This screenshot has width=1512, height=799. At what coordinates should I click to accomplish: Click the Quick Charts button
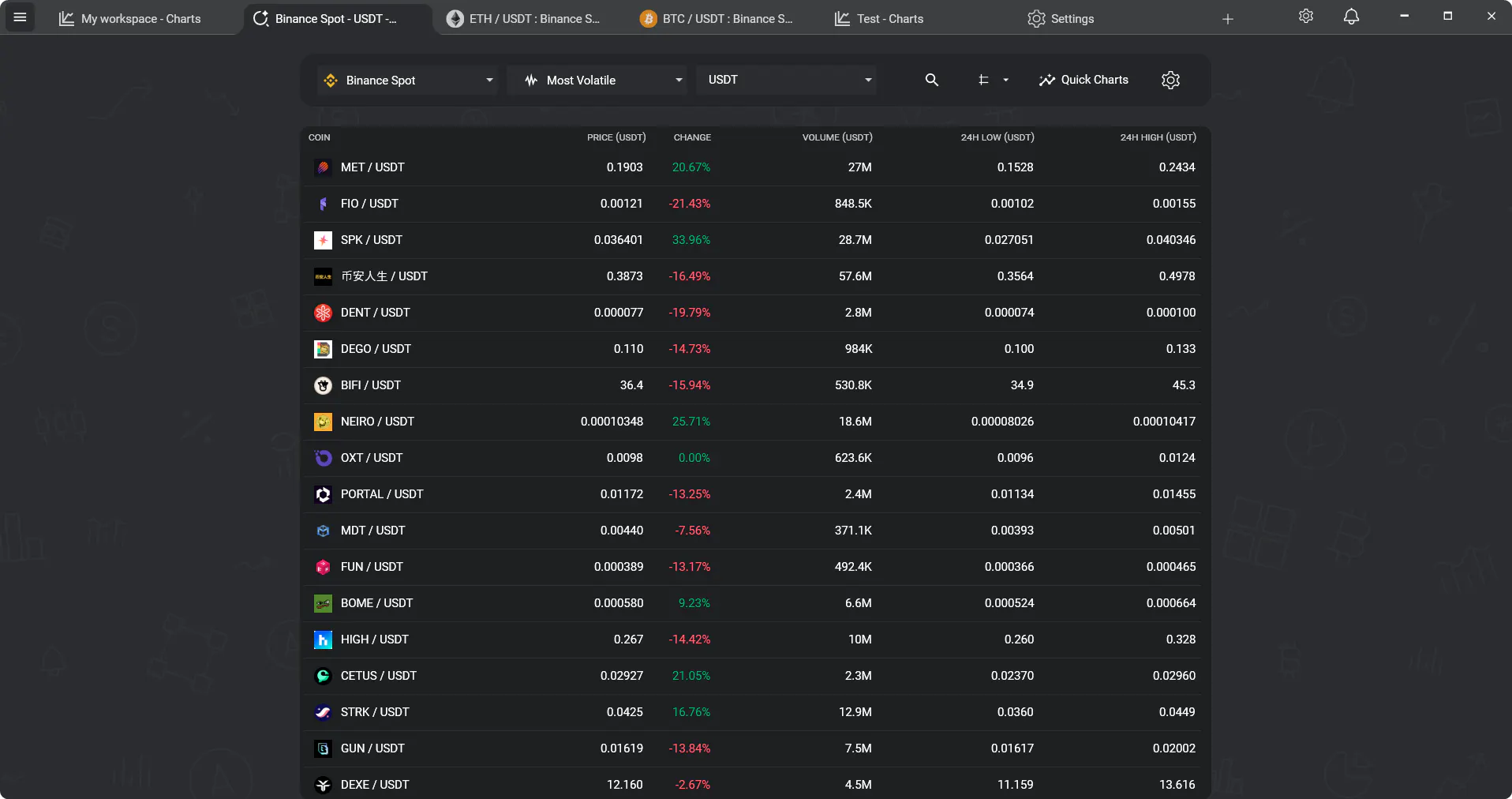click(1083, 80)
